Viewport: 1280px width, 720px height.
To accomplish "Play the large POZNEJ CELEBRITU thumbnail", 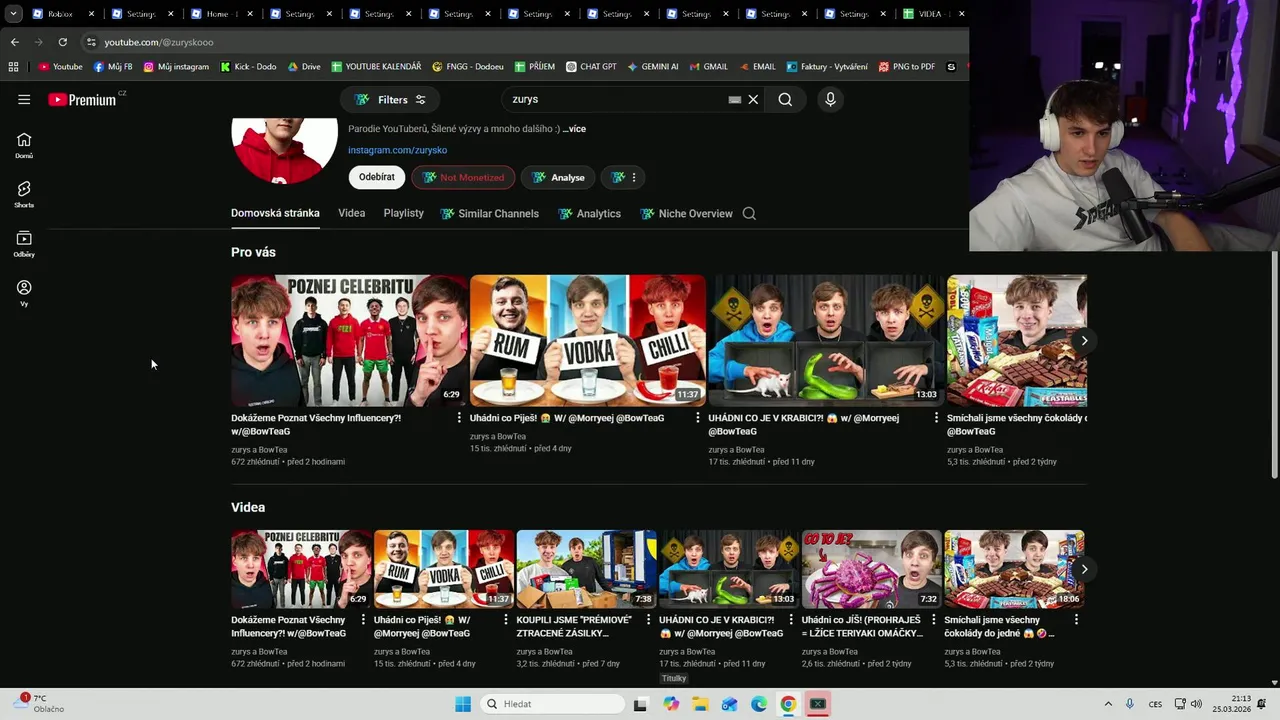I will (349, 340).
